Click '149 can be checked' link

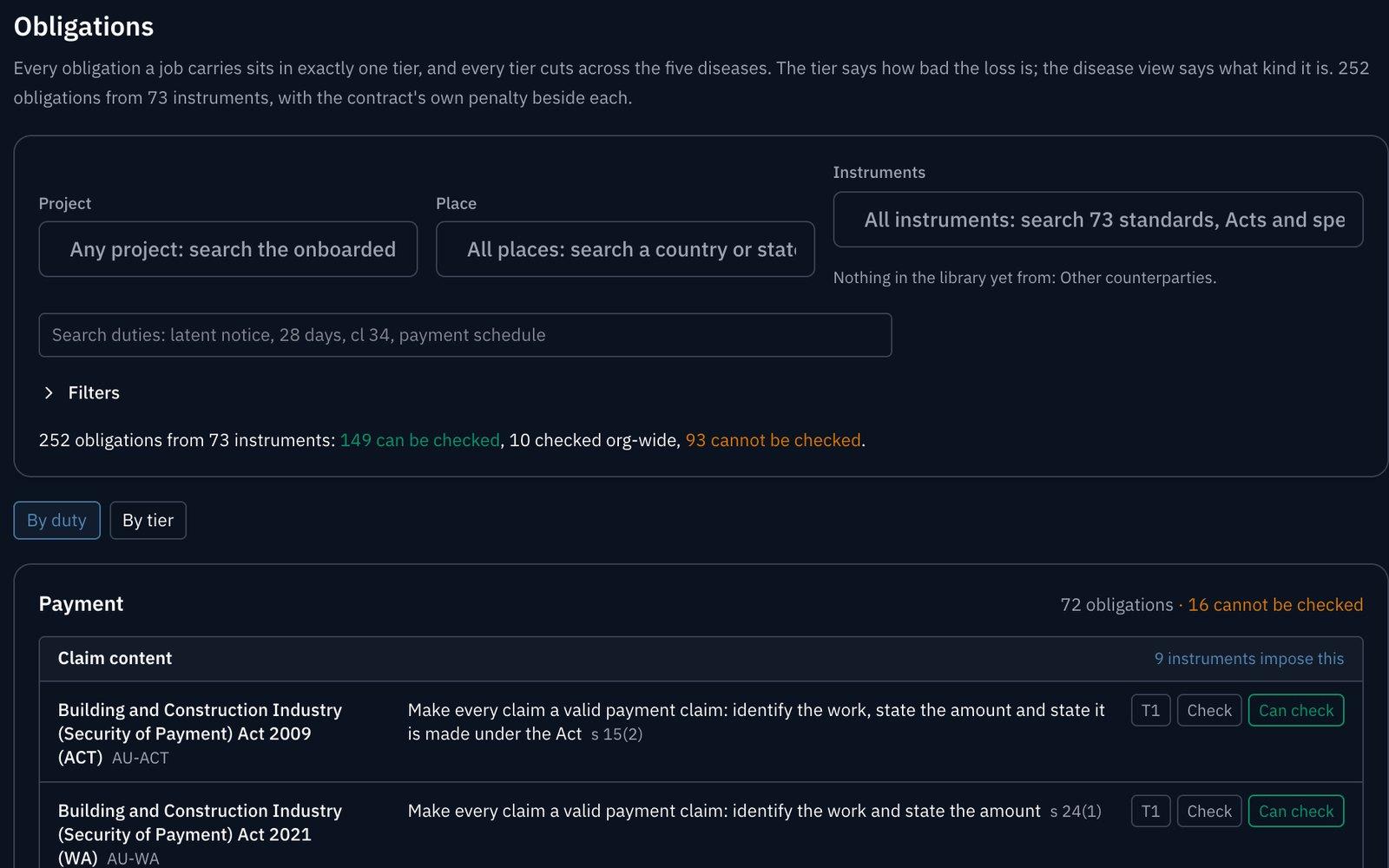(419, 440)
